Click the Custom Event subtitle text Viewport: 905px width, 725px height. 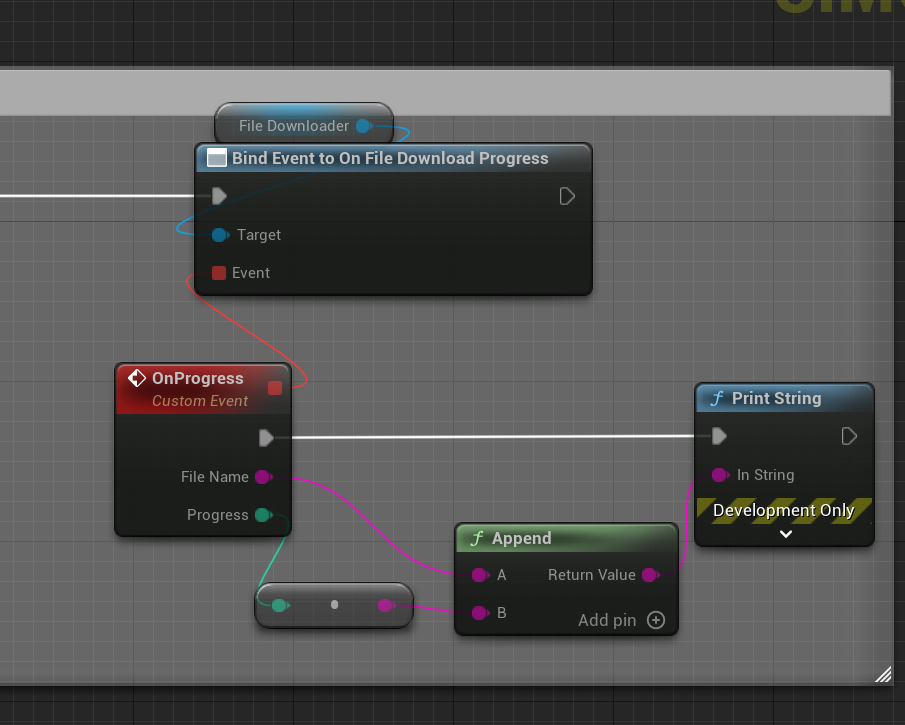point(200,401)
